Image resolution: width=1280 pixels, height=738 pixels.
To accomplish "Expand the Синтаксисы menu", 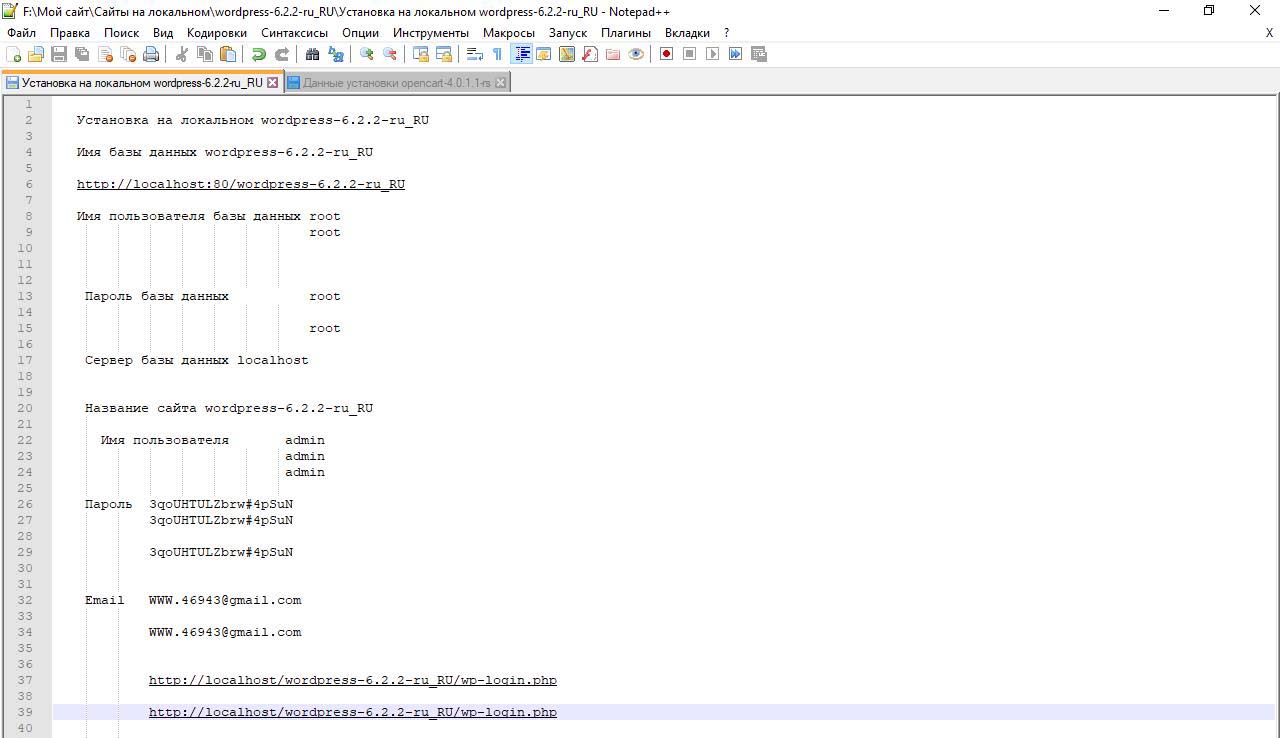I will (x=294, y=32).
